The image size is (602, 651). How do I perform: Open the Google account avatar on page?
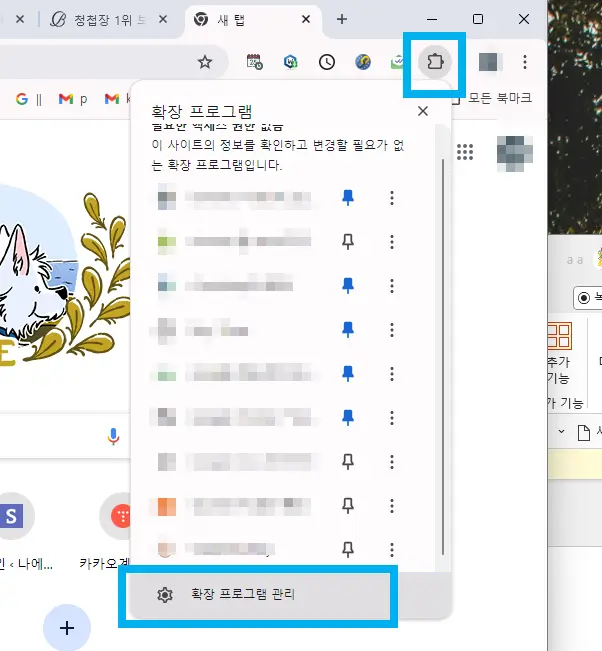coord(515,153)
